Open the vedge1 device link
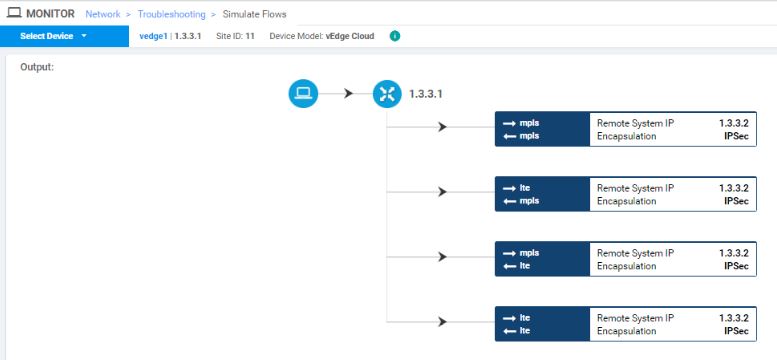Screen dimensions: 777x360 coord(153,36)
